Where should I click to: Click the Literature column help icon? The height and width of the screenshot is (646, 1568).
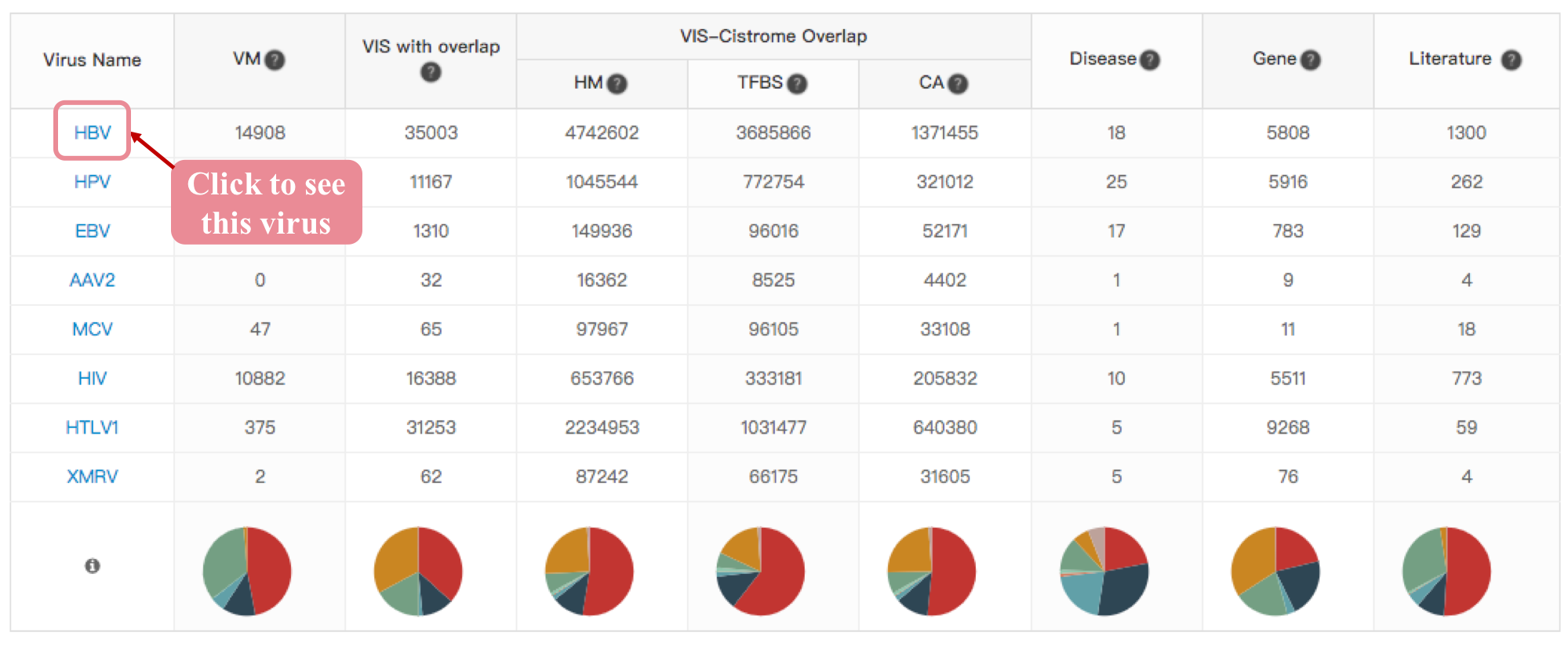[1511, 60]
